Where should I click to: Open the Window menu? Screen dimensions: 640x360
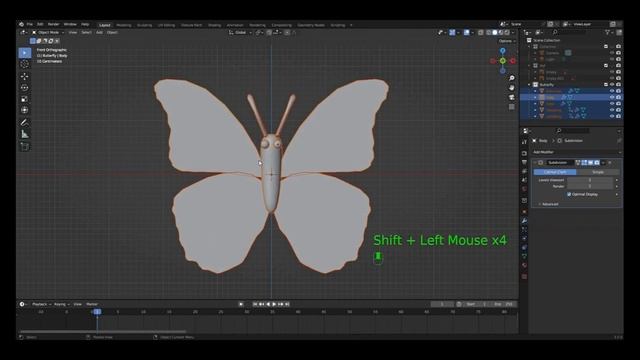click(70, 24)
